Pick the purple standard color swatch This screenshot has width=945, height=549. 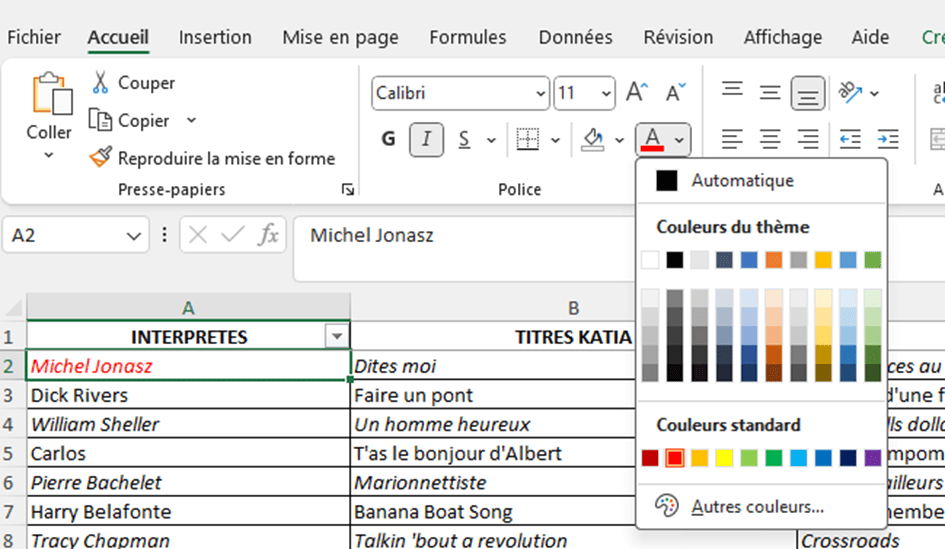[x=873, y=458]
